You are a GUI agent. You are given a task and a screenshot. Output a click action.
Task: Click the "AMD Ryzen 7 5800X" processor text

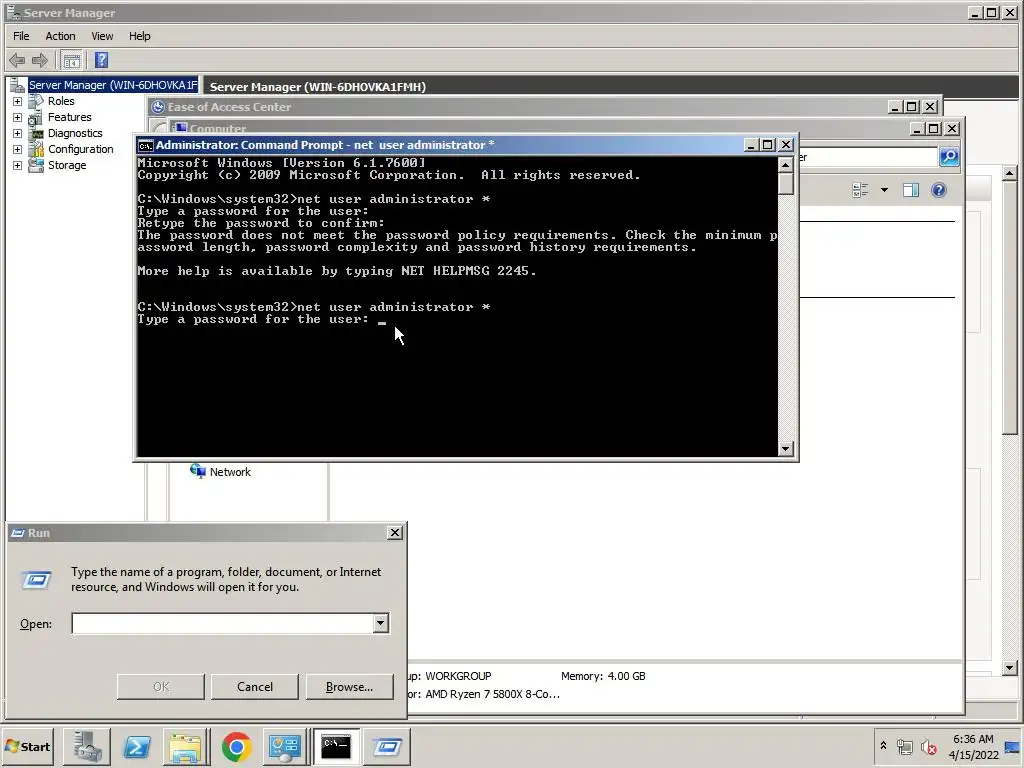coord(492,694)
